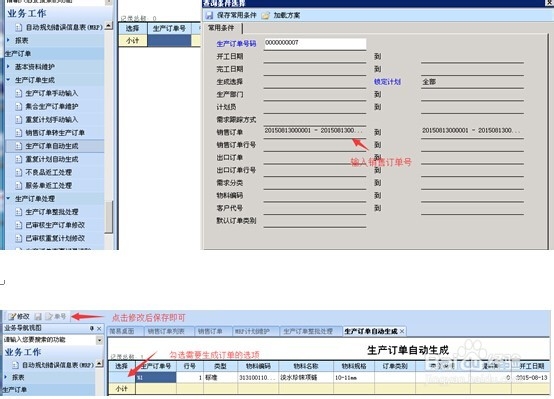The height and width of the screenshot is (399, 554).
Task: Click the document icon of 不良品返工处理
Action: (19, 172)
